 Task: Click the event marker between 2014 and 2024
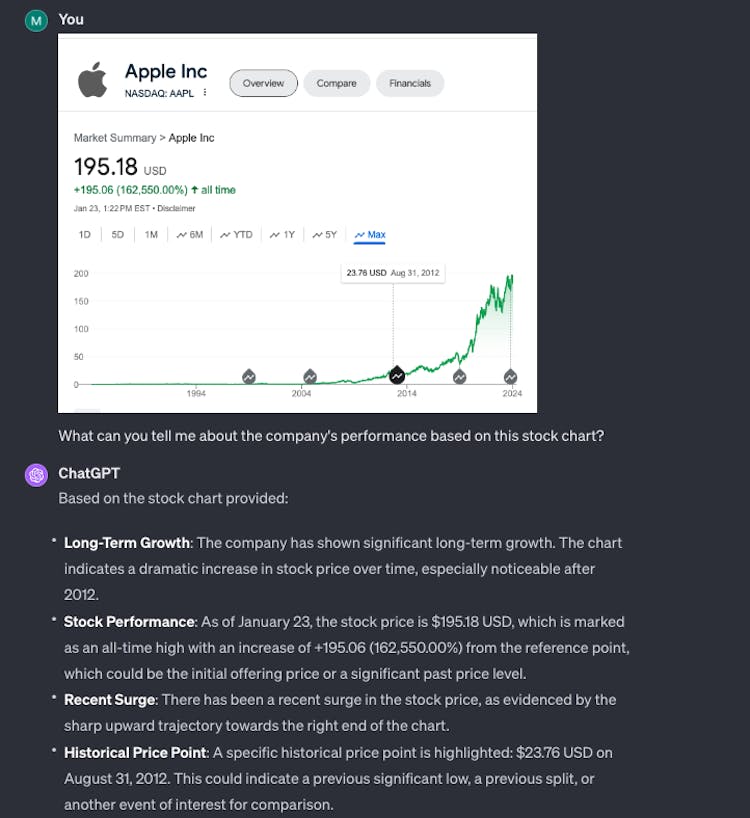tap(459, 376)
